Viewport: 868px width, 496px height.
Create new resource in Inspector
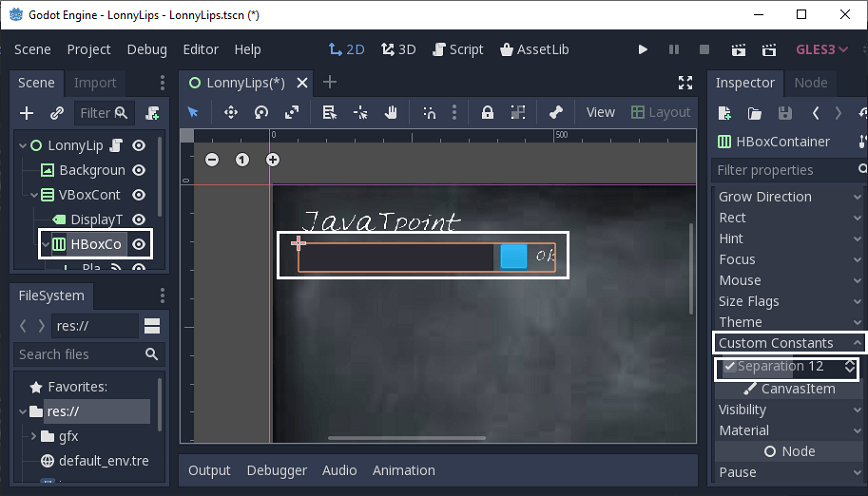(x=725, y=113)
